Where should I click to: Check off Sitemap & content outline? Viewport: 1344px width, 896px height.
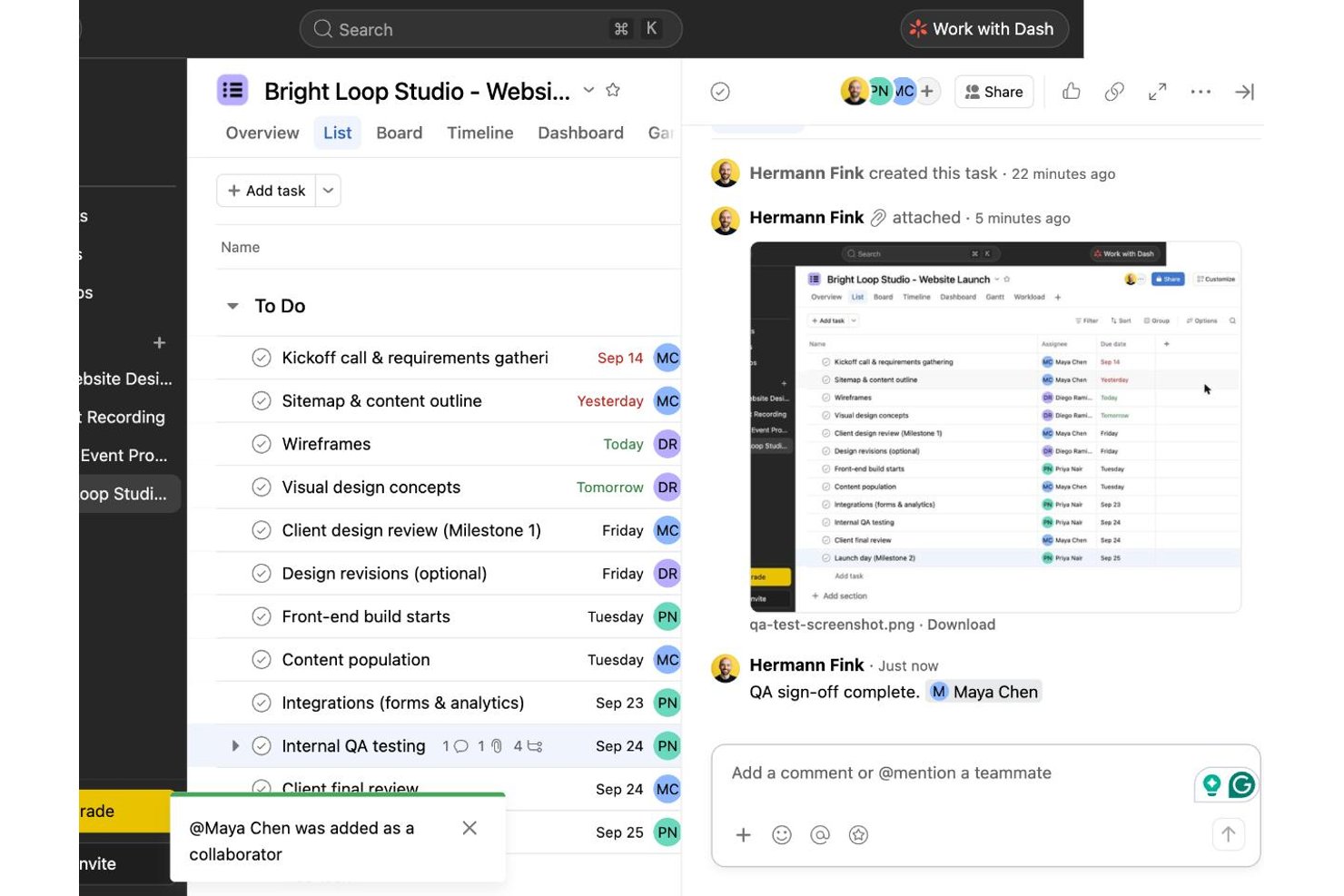[262, 401]
